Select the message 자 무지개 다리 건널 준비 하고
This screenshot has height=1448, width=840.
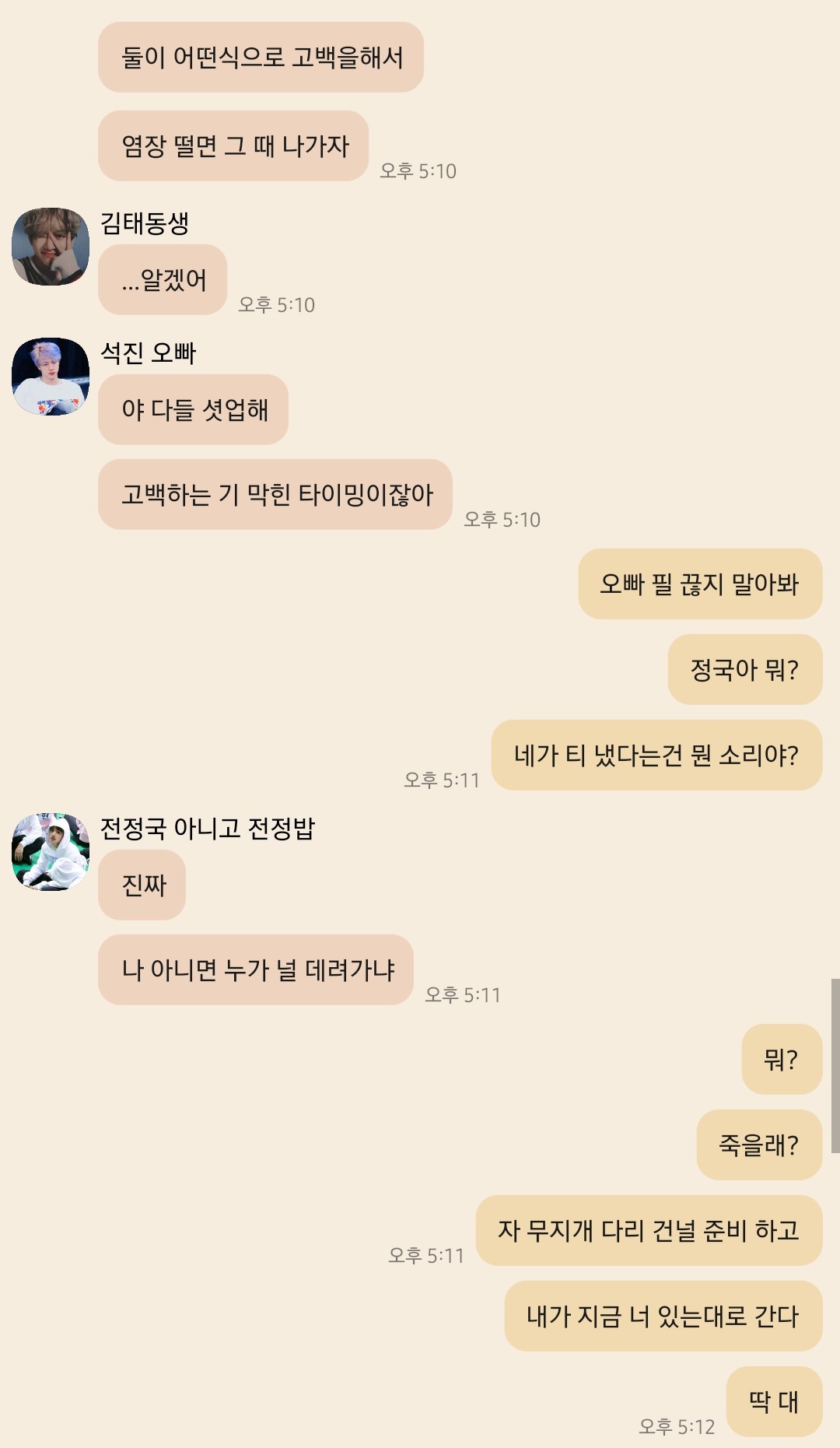(x=649, y=1230)
